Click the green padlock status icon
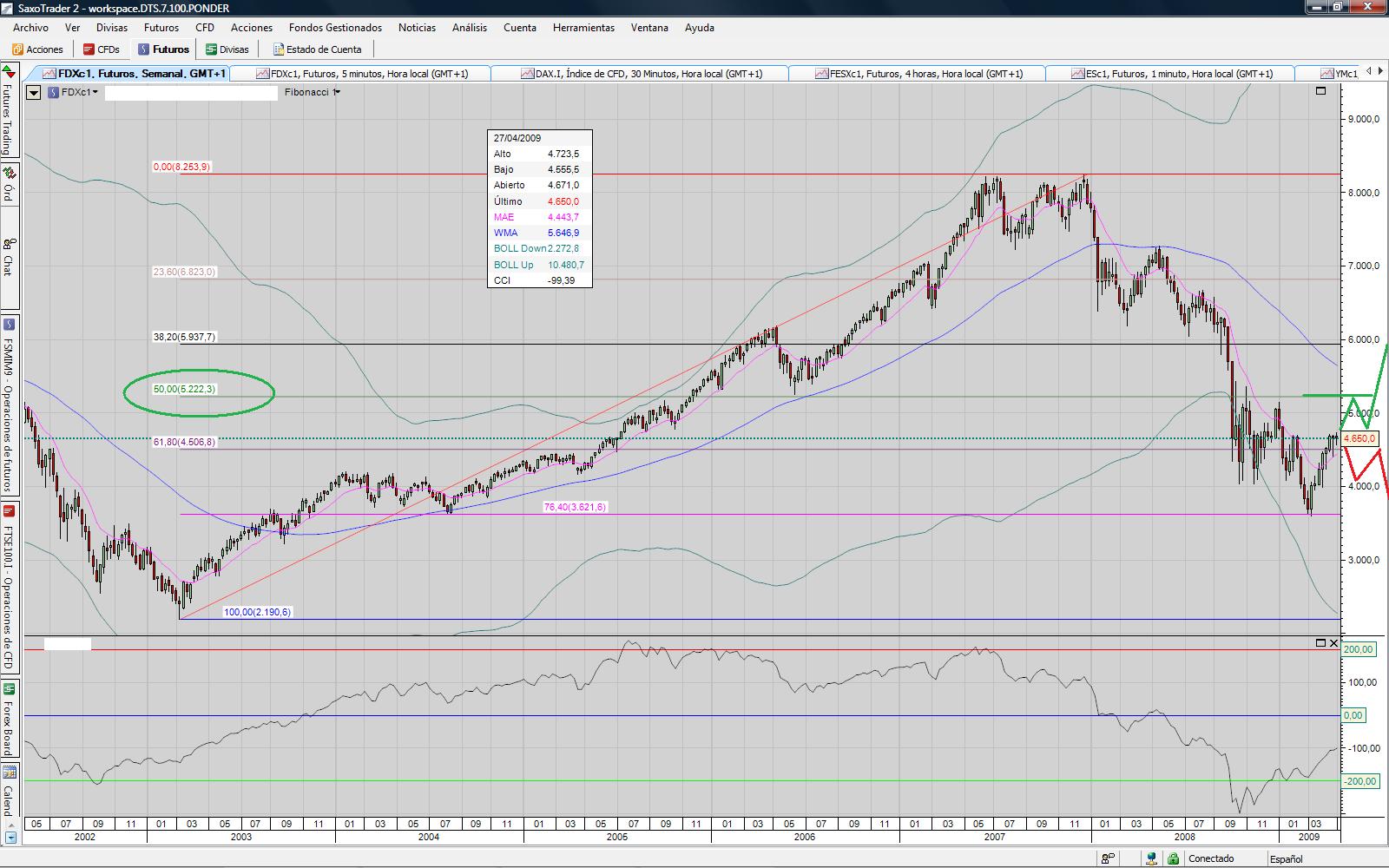Image resolution: width=1389 pixels, height=868 pixels. tap(1173, 858)
